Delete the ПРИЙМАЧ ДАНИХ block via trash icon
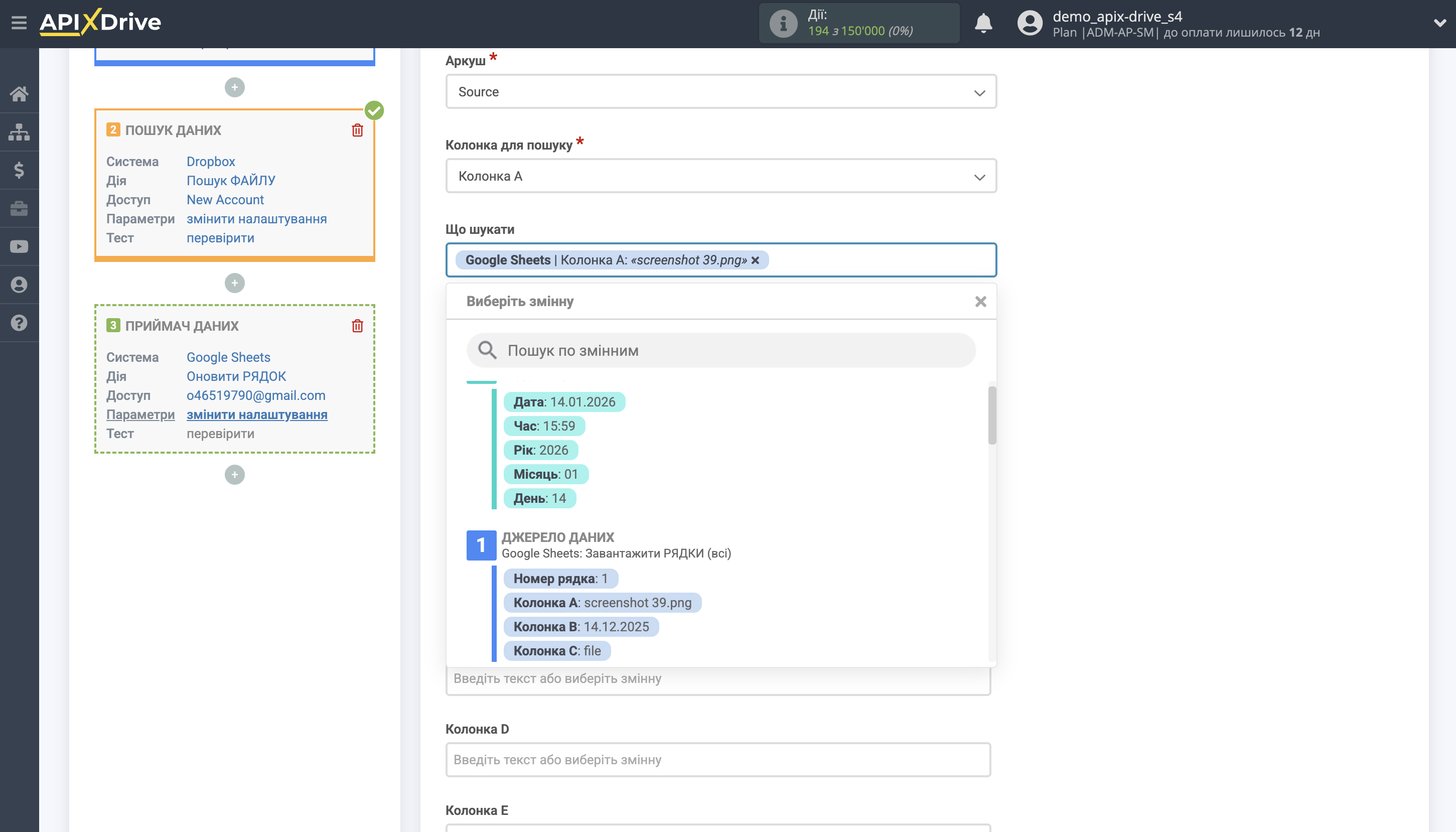 (357, 325)
